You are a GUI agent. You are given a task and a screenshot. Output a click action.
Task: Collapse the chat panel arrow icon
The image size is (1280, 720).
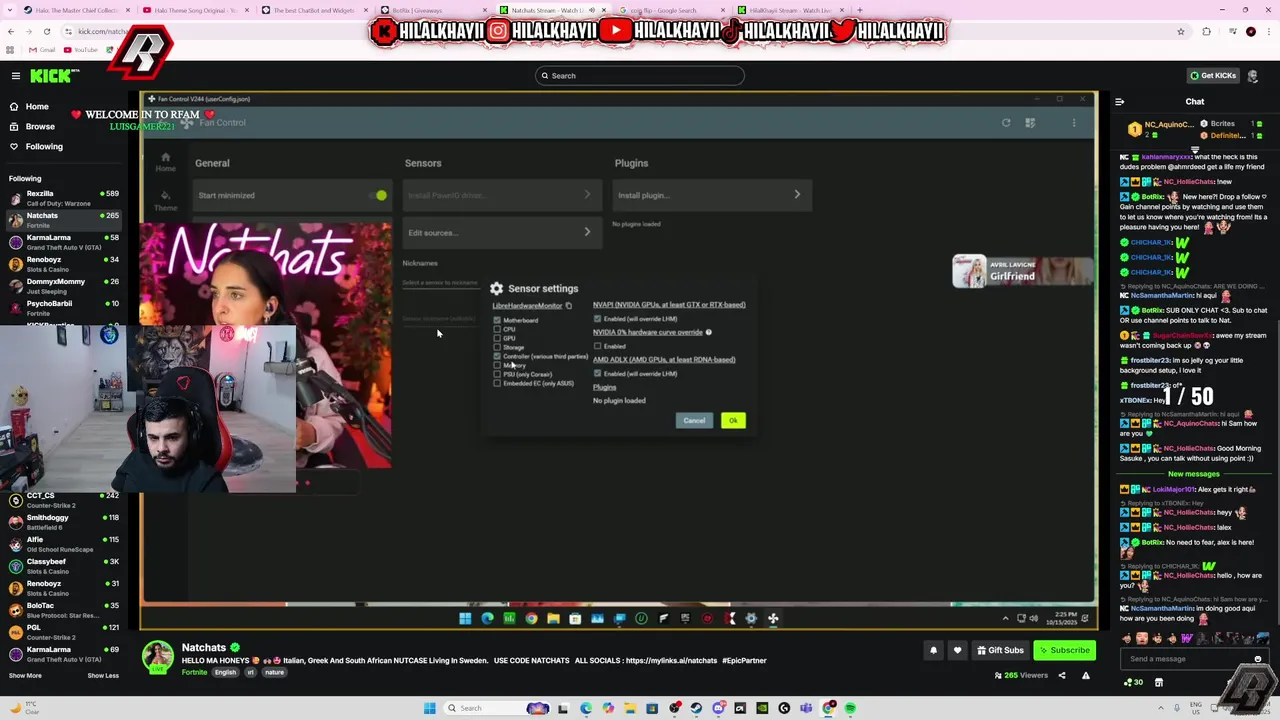[1119, 101]
